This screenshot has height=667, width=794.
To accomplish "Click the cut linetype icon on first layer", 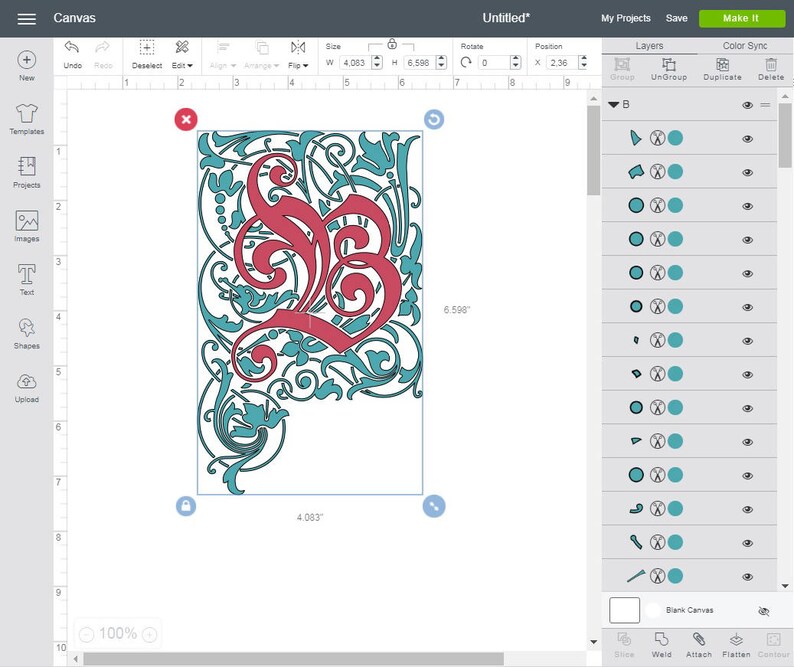I will coord(657,138).
